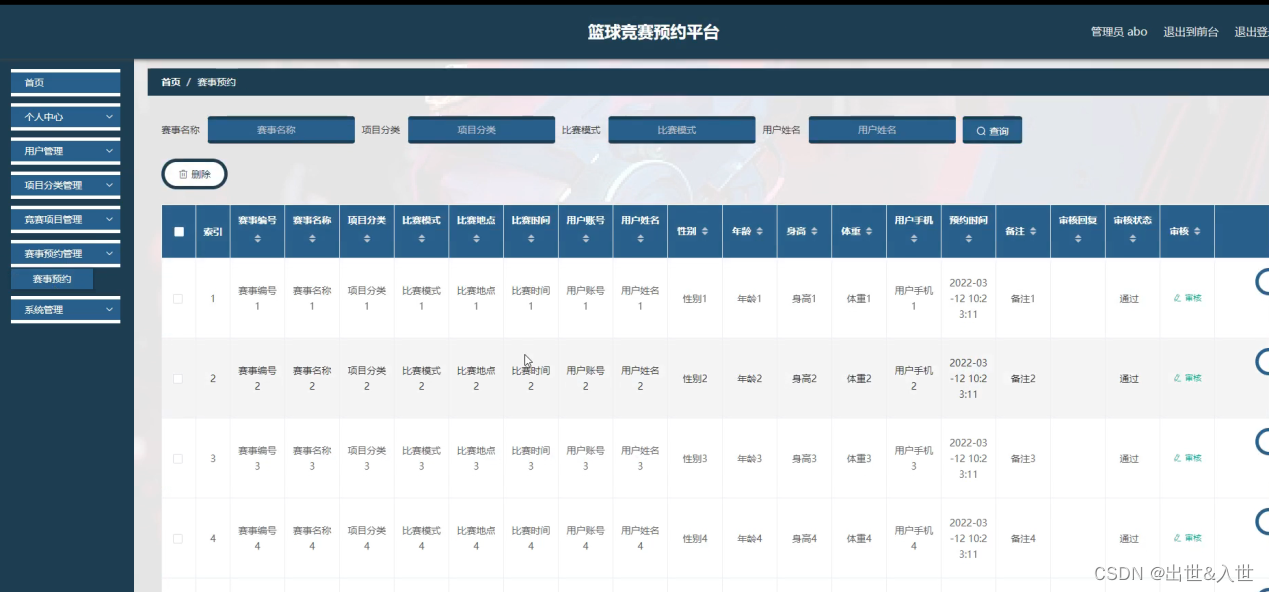Click the 体重4 cell
Viewport: 1269px width, 592px height.
click(859, 539)
